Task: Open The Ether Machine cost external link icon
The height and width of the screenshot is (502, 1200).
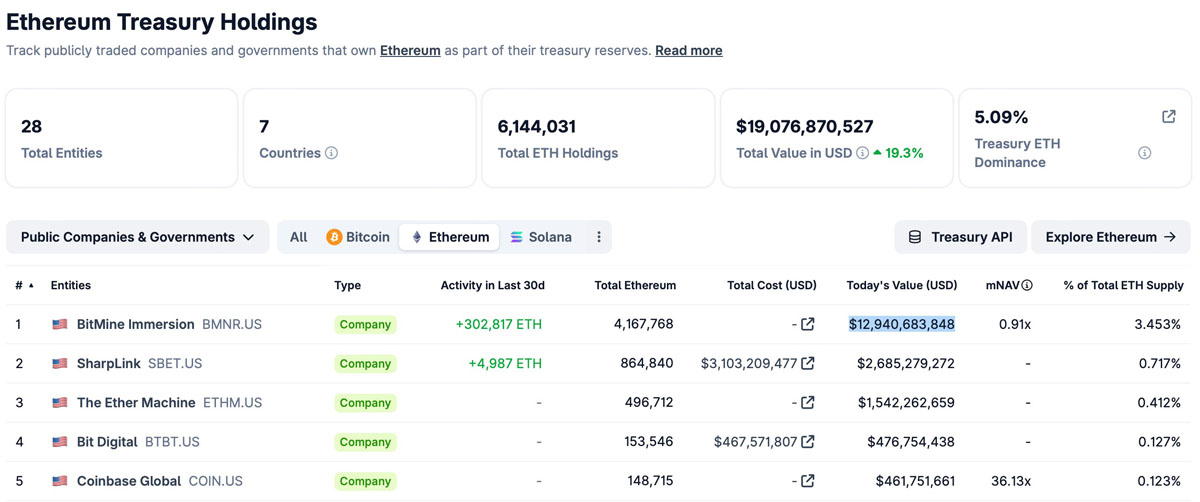Action: click(x=808, y=402)
